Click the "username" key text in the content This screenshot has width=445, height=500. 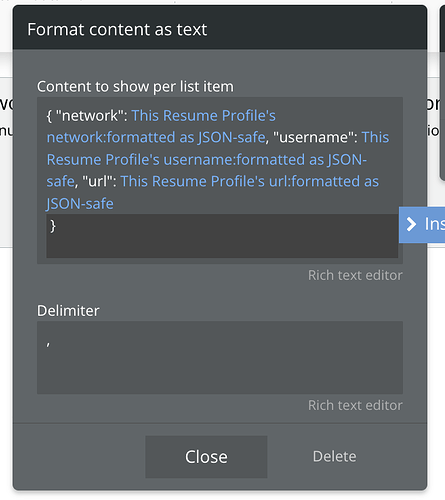point(313,137)
